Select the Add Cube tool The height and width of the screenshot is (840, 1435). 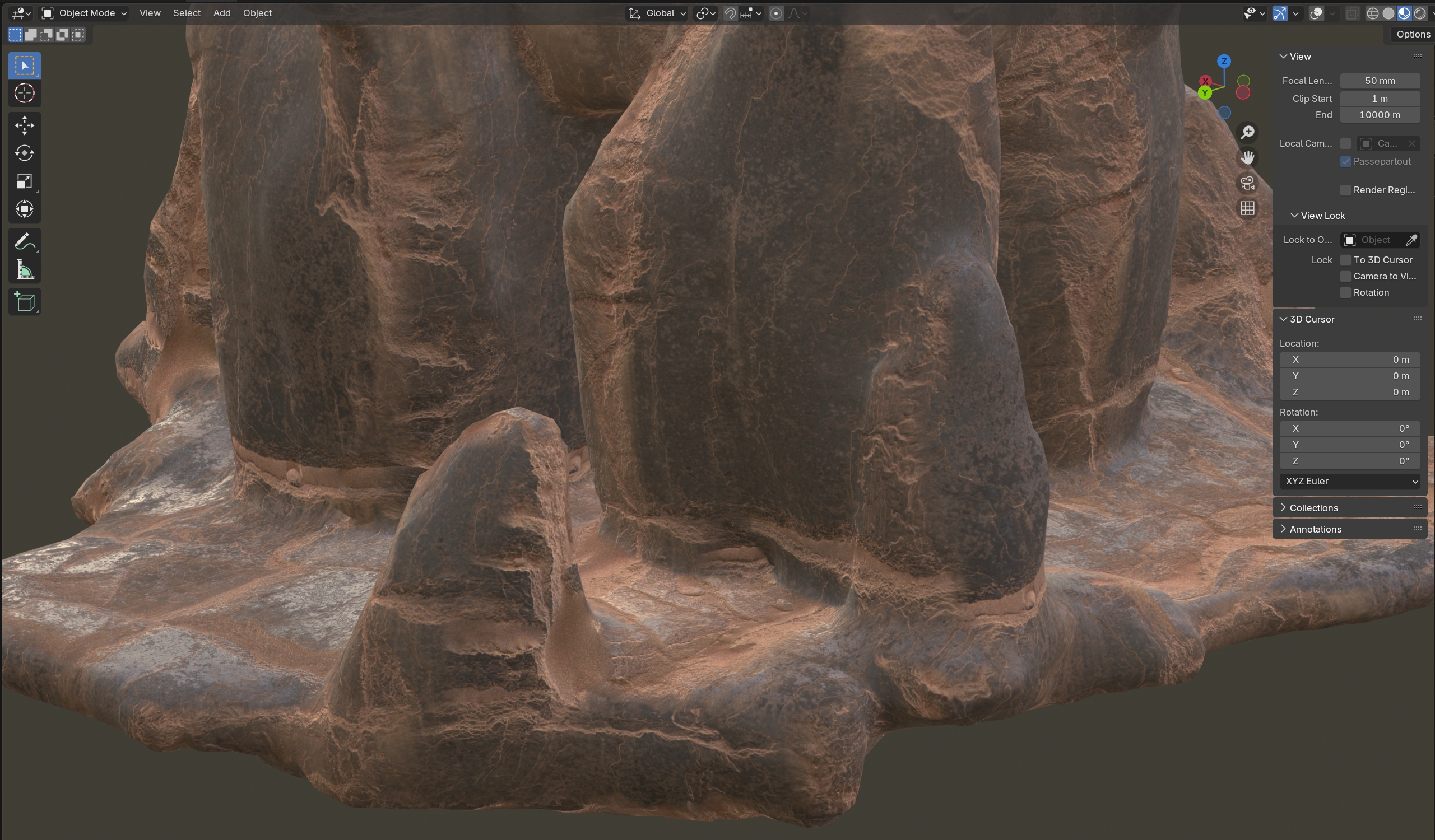tap(24, 302)
